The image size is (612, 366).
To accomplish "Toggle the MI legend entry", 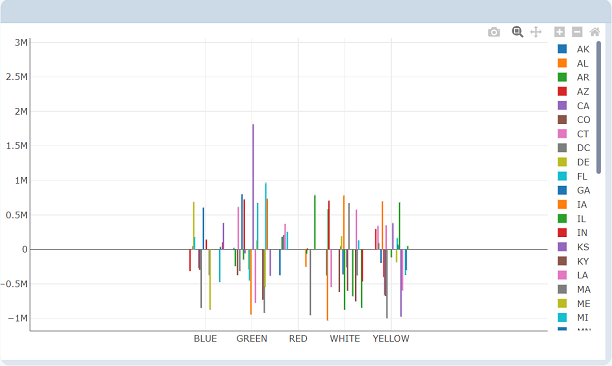I will [x=573, y=318].
